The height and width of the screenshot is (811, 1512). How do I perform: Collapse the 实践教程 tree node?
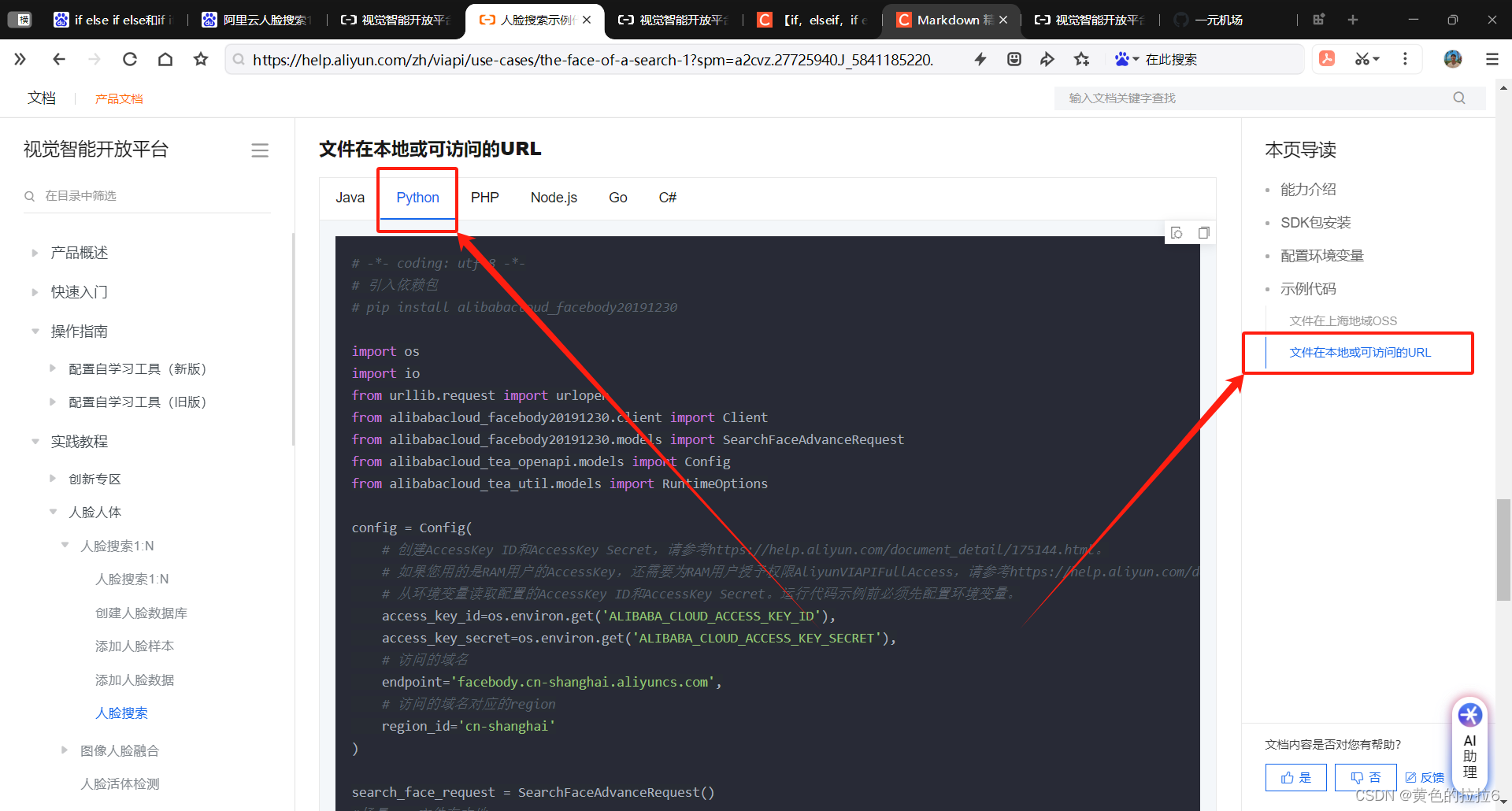[x=35, y=442]
